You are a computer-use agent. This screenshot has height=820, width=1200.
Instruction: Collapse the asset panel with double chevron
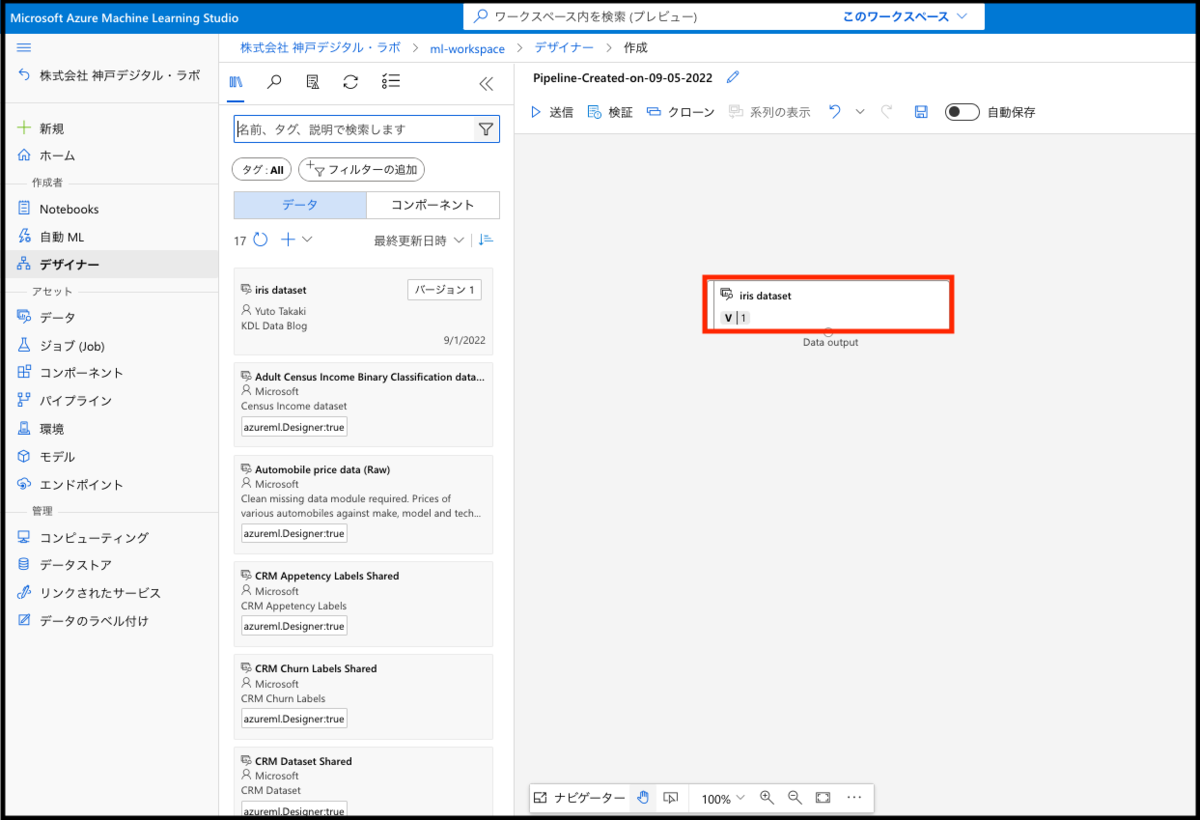coord(486,84)
